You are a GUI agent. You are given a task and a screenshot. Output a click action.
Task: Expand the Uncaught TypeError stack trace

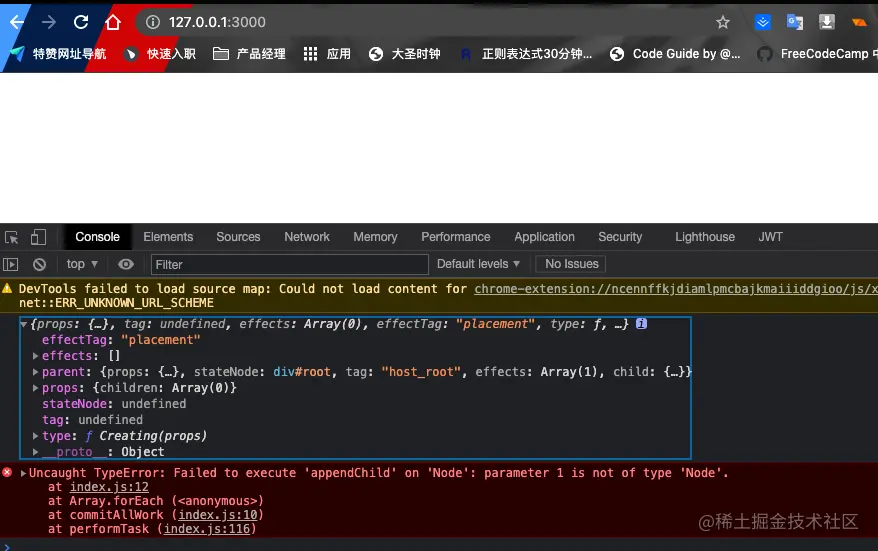pos(24,473)
